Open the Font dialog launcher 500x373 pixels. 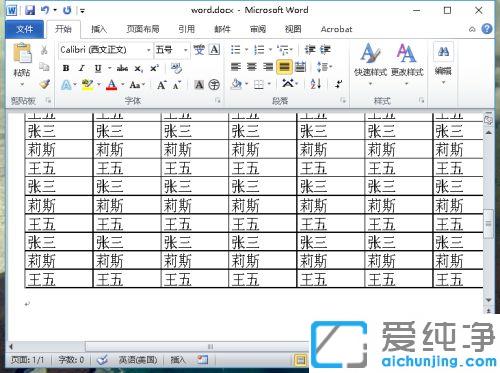coord(218,100)
